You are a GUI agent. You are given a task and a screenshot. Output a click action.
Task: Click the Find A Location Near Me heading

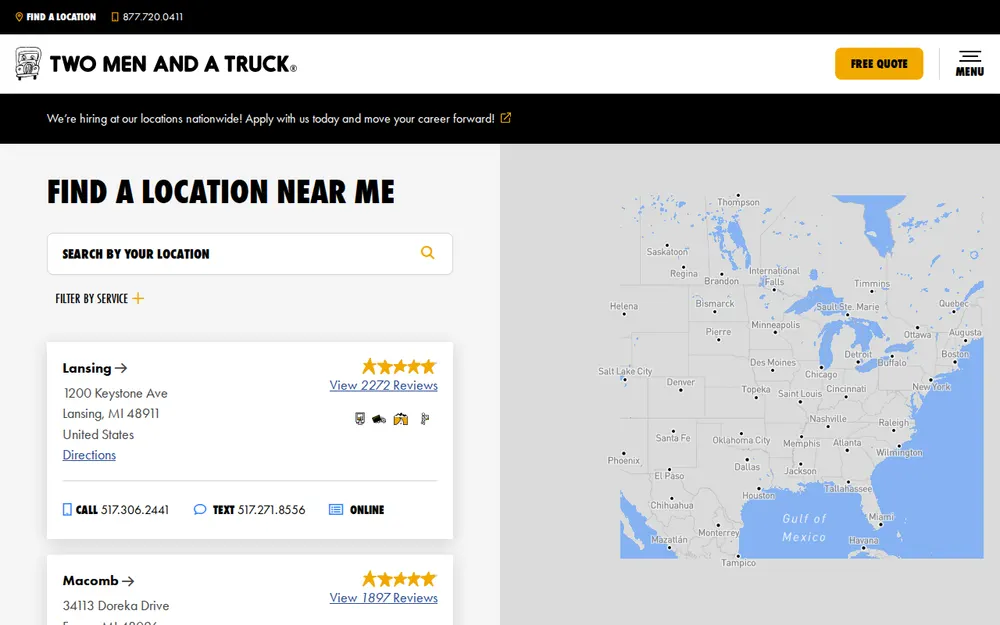pyautogui.click(x=221, y=191)
